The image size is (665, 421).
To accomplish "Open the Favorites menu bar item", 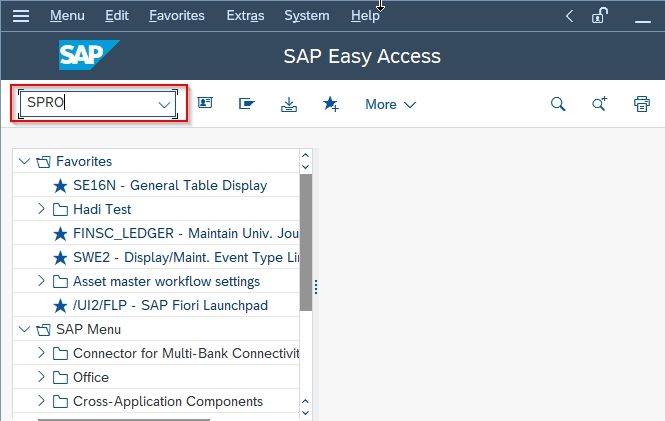I will pyautogui.click(x=177, y=16).
